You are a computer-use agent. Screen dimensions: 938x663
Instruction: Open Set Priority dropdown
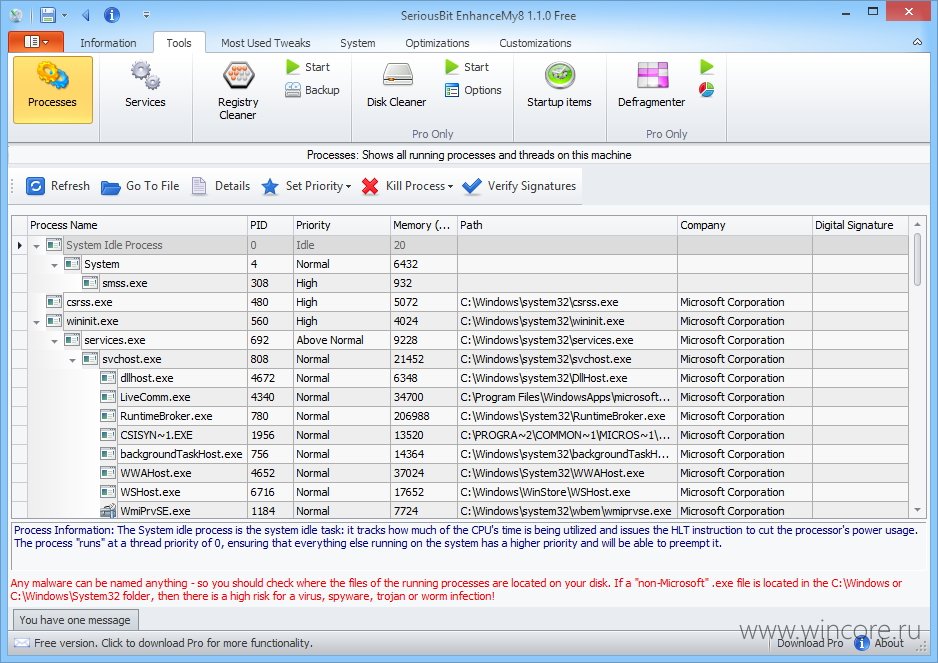(x=307, y=186)
